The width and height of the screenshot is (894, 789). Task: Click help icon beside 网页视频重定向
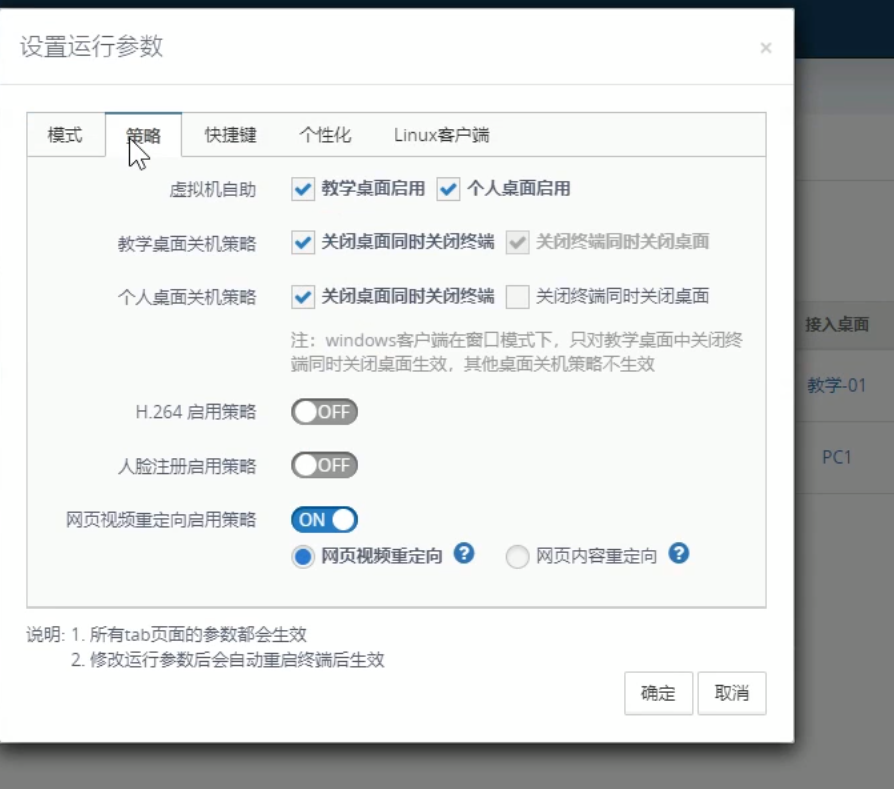click(x=464, y=554)
